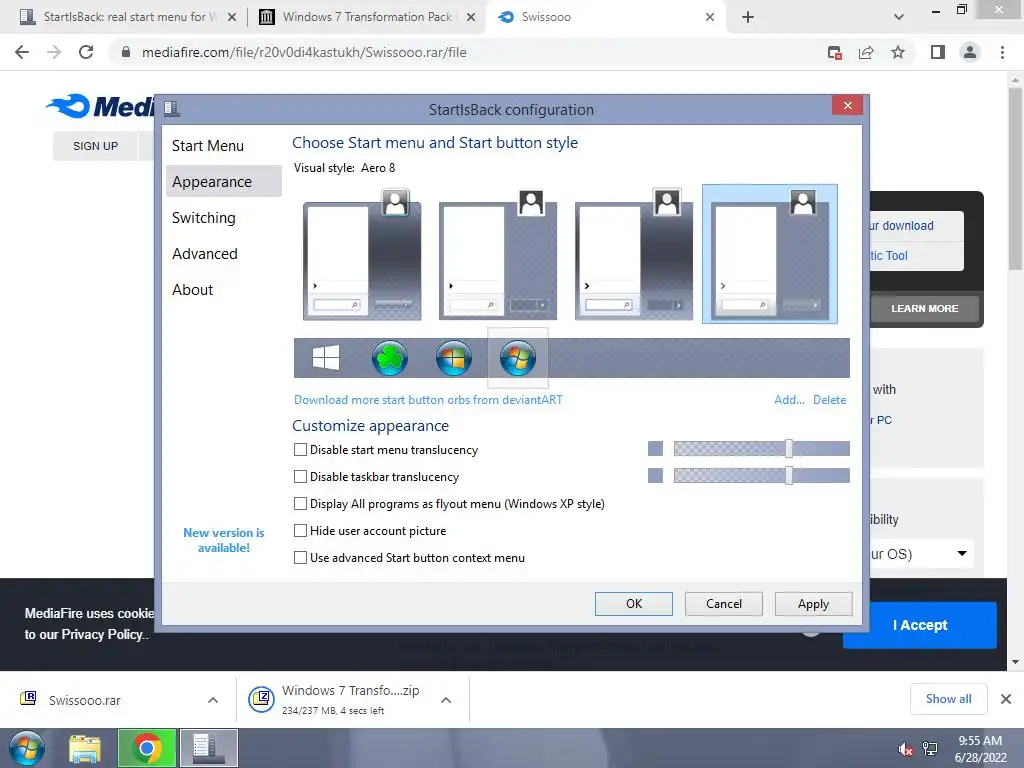Click the Add... orb link
This screenshot has height=768, width=1024.
point(789,400)
